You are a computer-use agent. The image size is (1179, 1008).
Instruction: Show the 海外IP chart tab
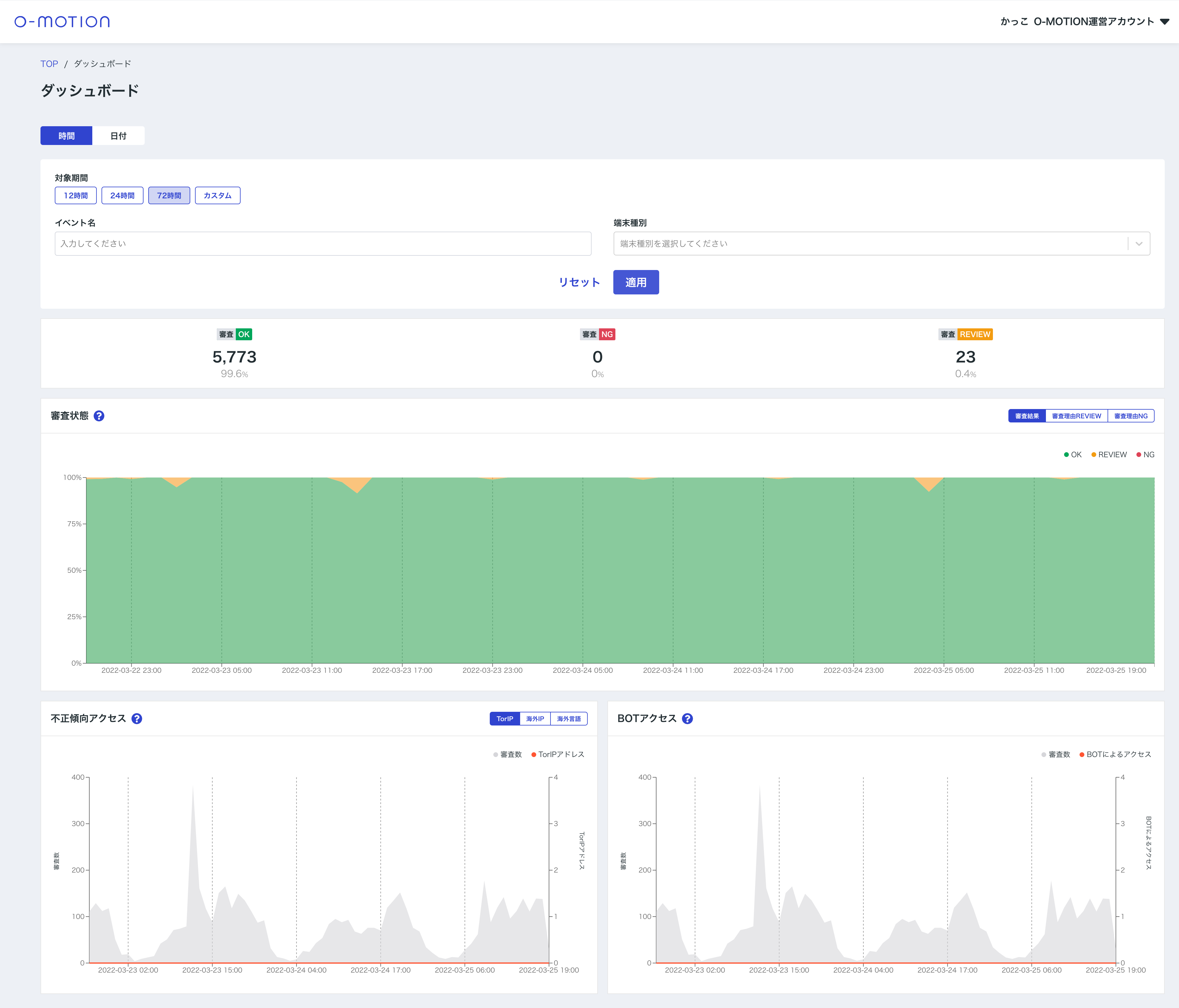pos(535,718)
